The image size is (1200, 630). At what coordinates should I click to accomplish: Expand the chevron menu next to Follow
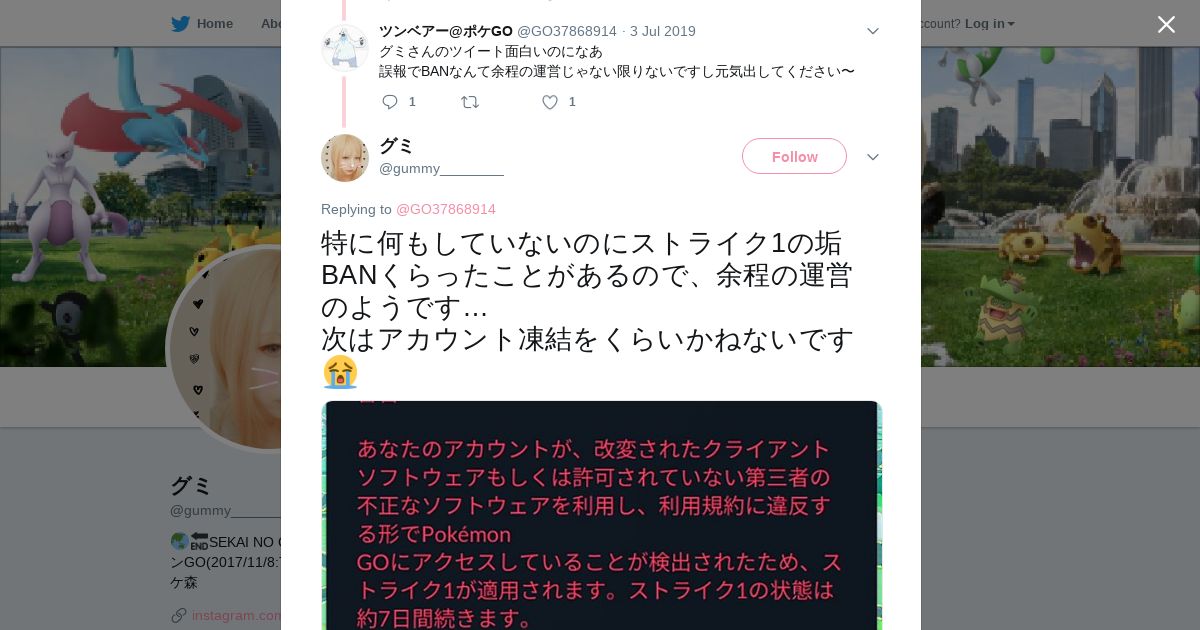point(872,157)
